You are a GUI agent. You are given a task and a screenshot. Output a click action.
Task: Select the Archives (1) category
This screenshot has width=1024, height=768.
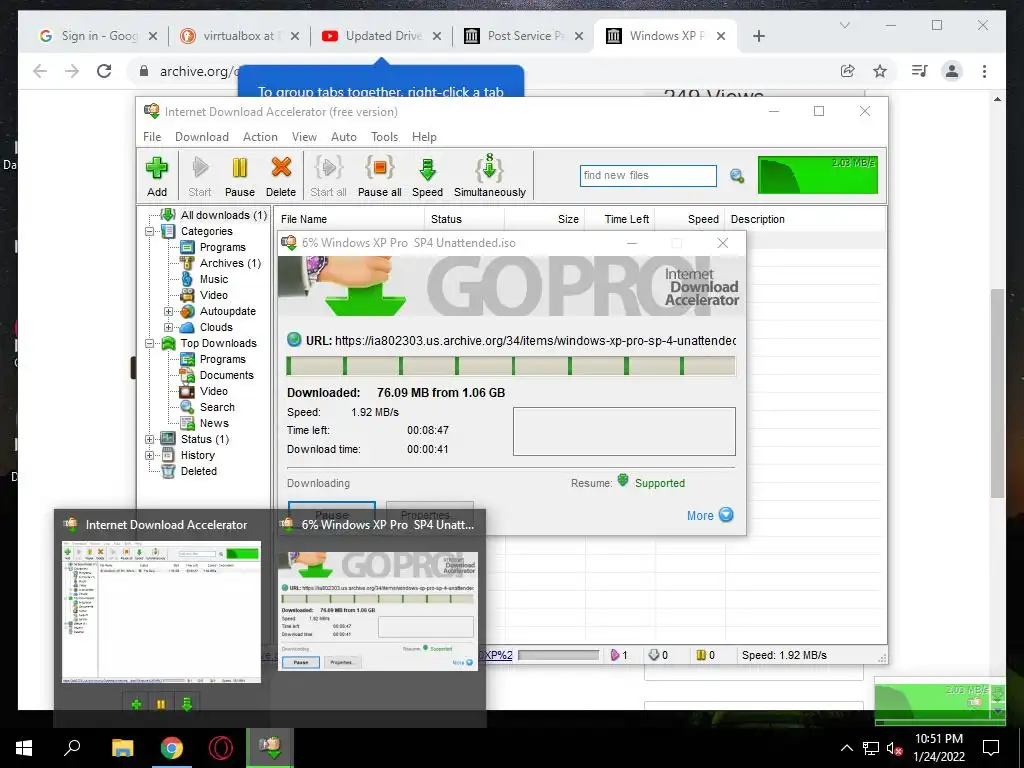[x=230, y=263]
